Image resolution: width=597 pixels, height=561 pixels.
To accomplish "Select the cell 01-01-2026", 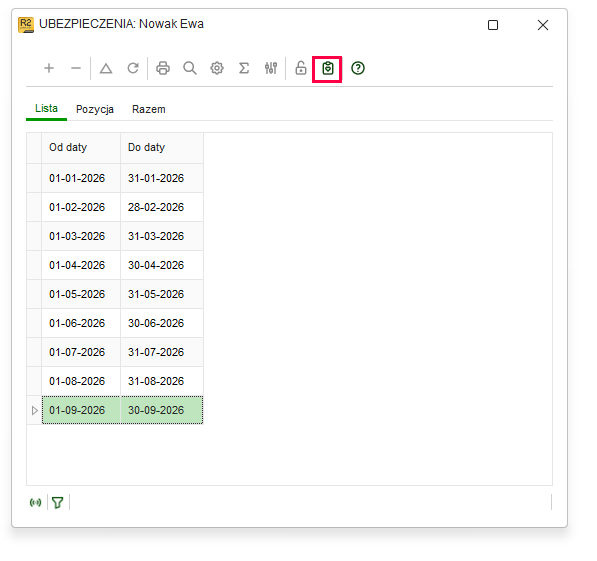I will pyautogui.click(x=81, y=178).
